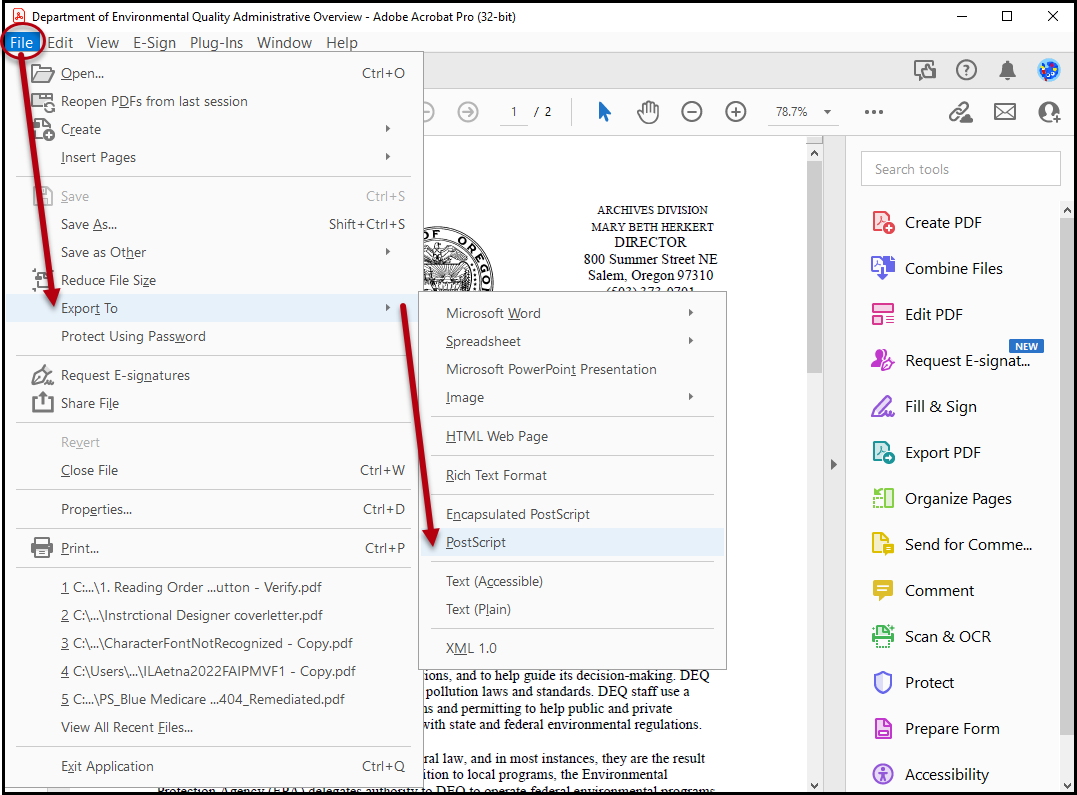Image resolution: width=1077 pixels, height=795 pixels.
Task: Go to next page arrow icon
Action: (x=468, y=111)
